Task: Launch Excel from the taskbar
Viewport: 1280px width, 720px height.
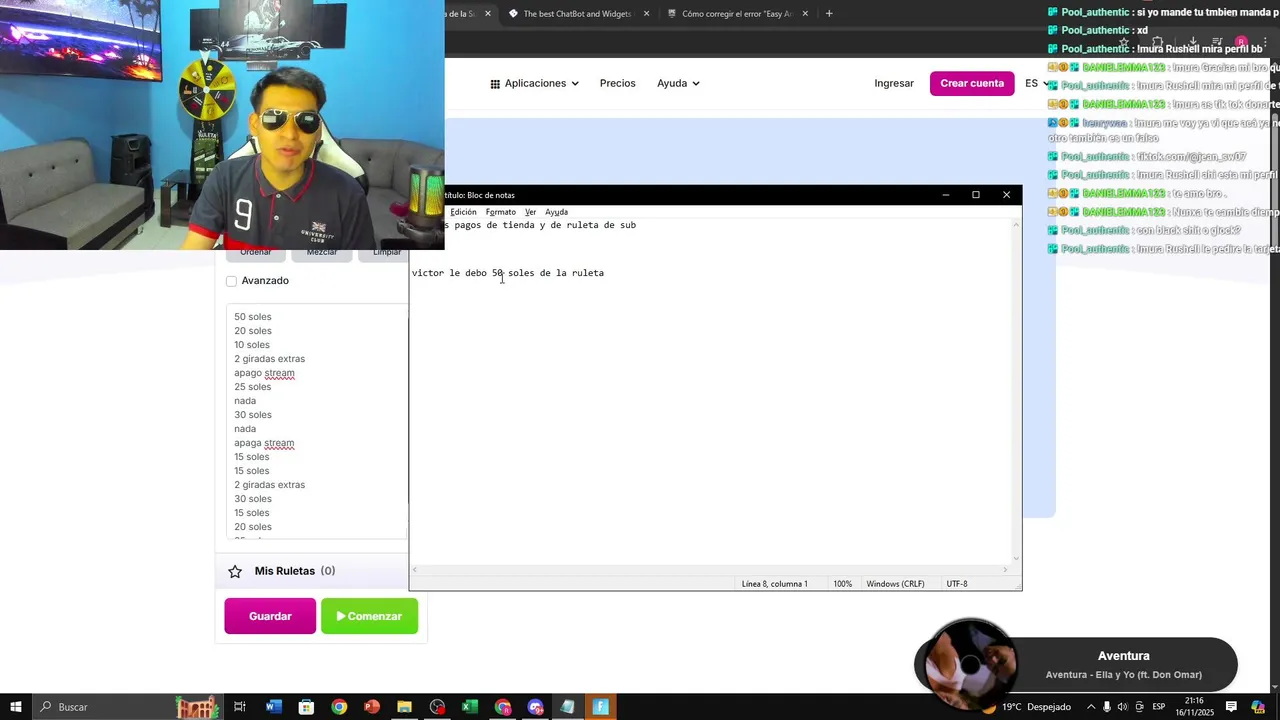Action: coord(470,707)
